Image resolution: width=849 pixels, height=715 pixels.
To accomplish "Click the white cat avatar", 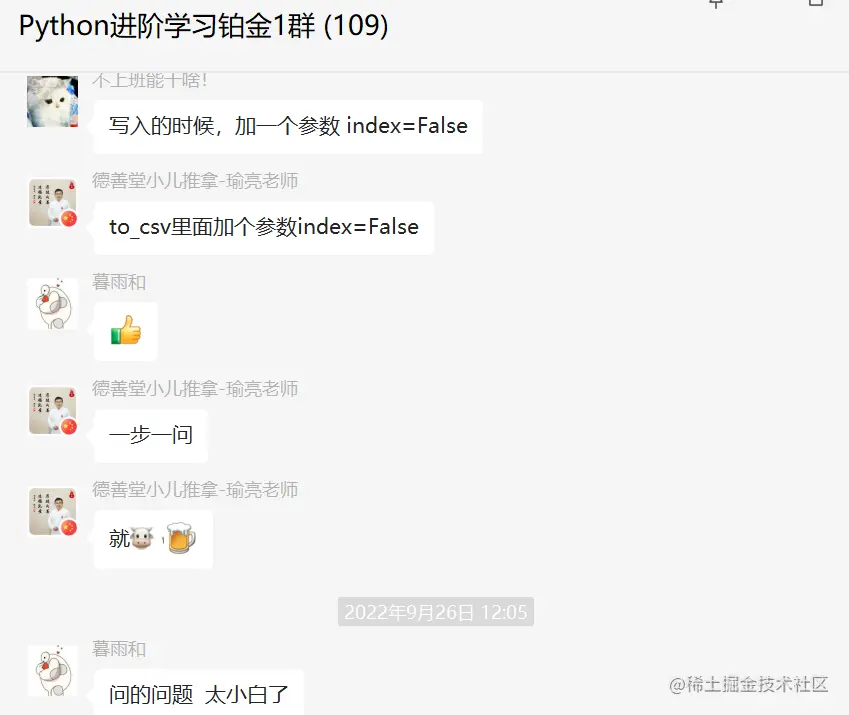I will click(x=53, y=101).
